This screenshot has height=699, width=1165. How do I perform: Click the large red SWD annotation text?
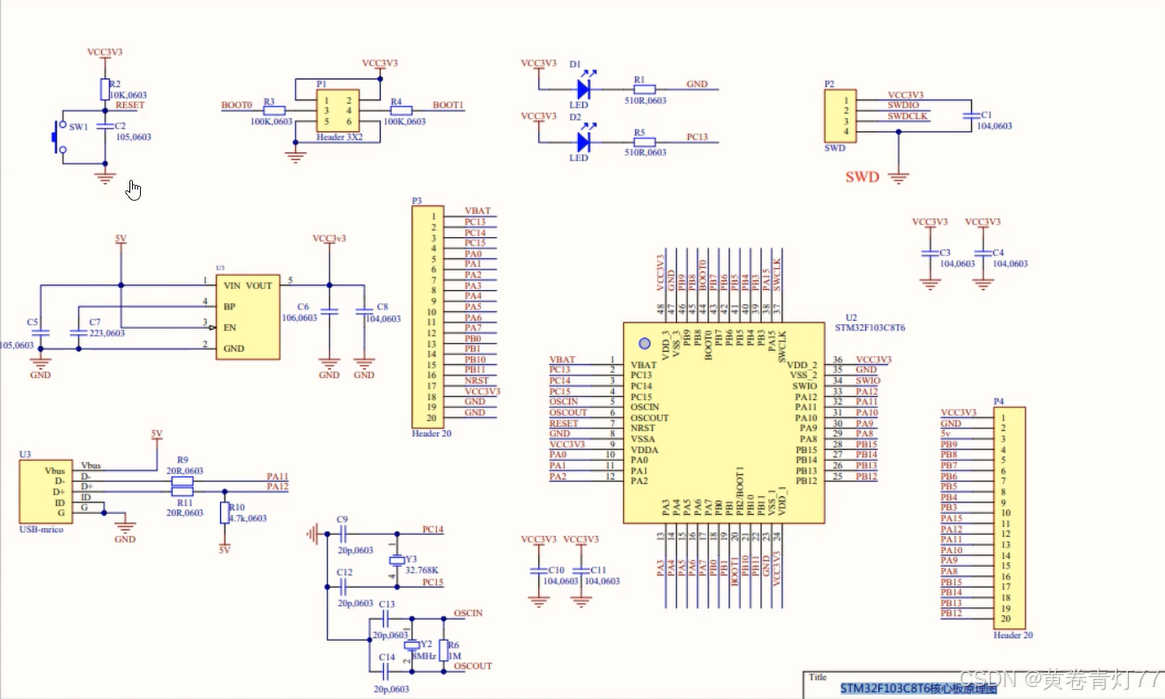[x=862, y=177]
